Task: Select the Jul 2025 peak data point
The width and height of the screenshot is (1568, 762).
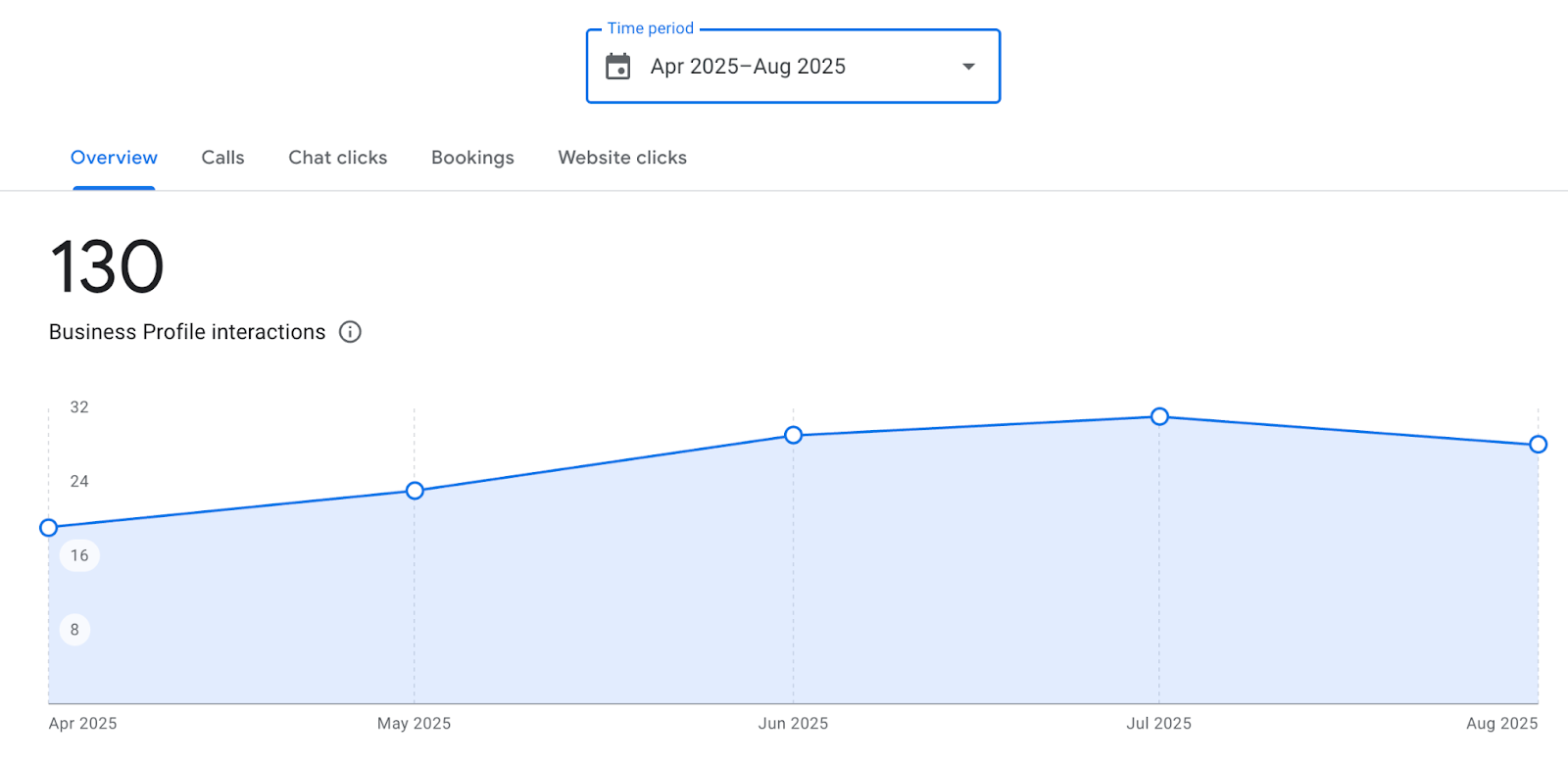Action: pyautogui.click(x=1159, y=417)
